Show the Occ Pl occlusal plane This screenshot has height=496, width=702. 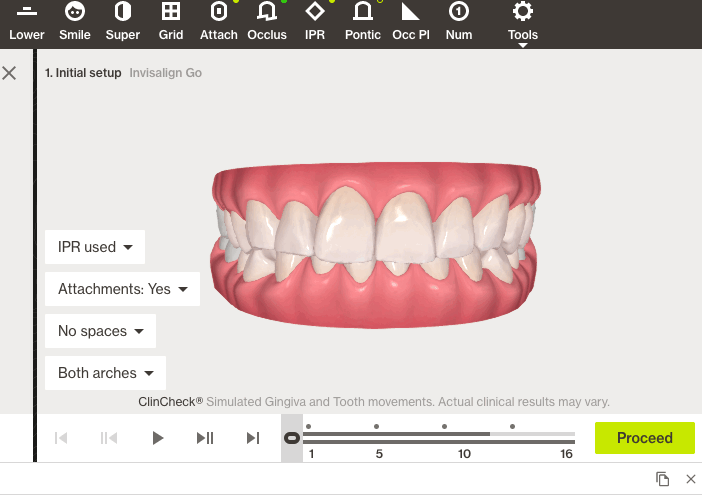(x=411, y=22)
